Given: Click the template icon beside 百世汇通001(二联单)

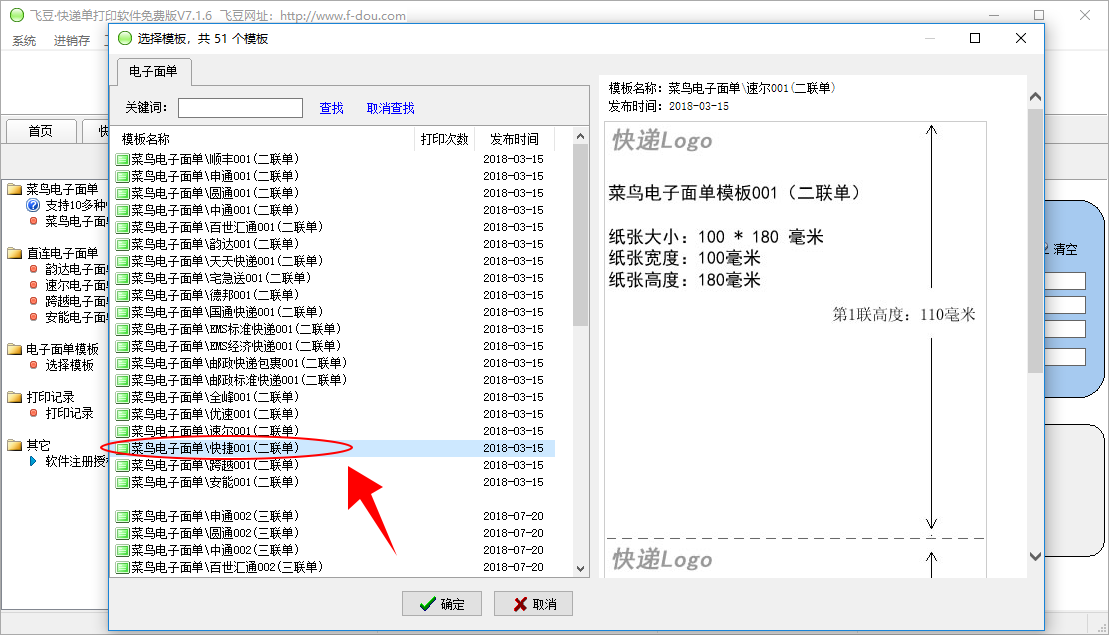Looking at the screenshot, I should click(122, 228).
